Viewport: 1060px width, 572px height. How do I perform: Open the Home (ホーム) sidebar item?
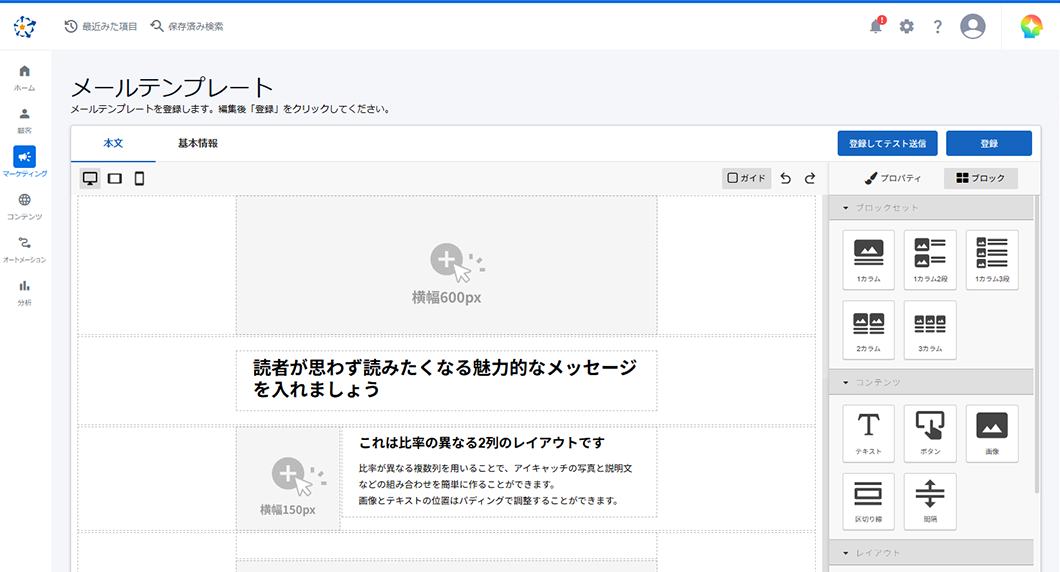click(24, 78)
